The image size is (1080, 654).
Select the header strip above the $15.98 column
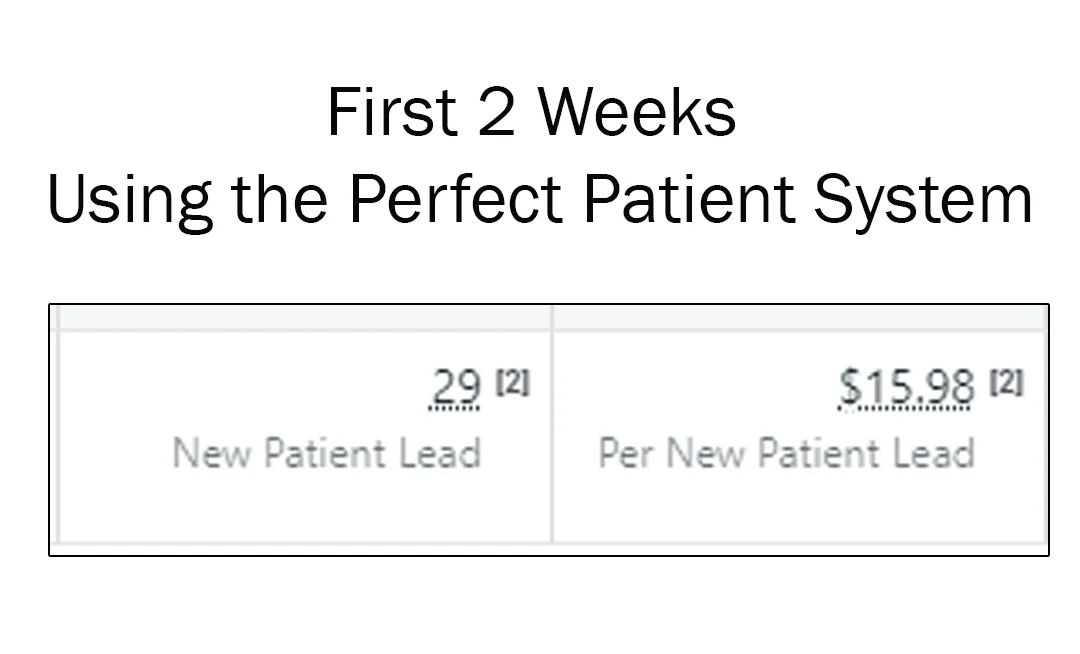tap(799, 318)
